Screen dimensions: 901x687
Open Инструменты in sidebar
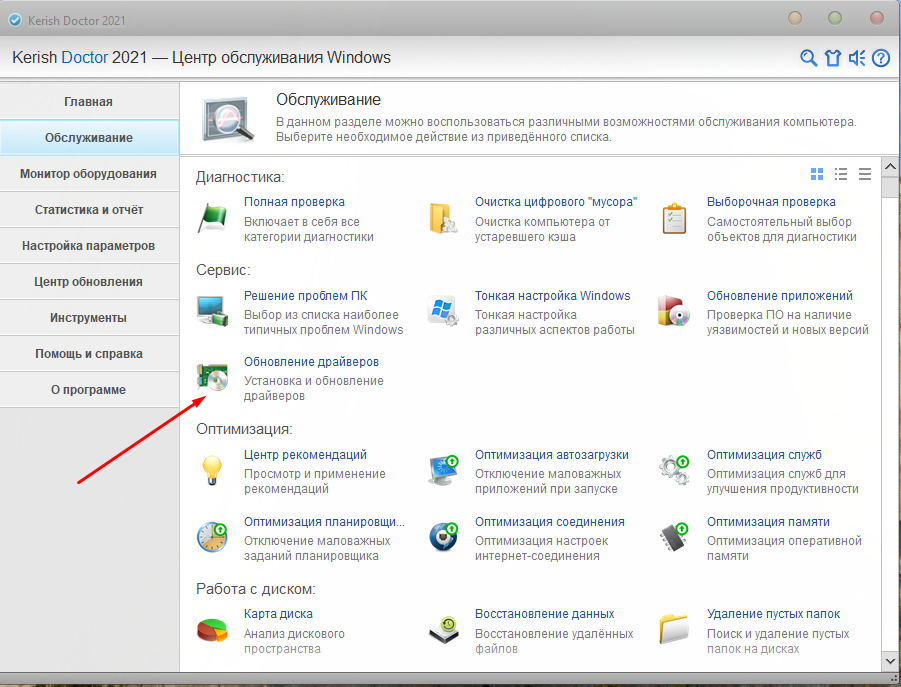[x=89, y=318]
